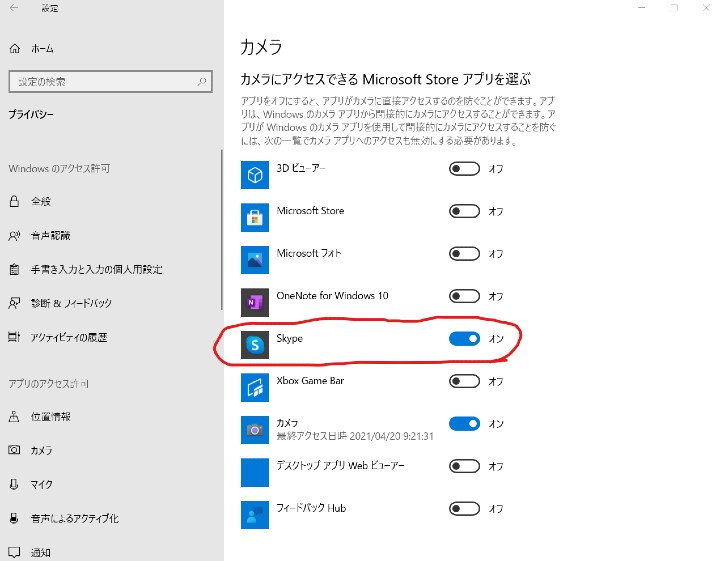Click the clipboard icon for 手書き入力と入力の個人用設定
The height and width of the screenshot is (561, 720).
coord(14,269)
